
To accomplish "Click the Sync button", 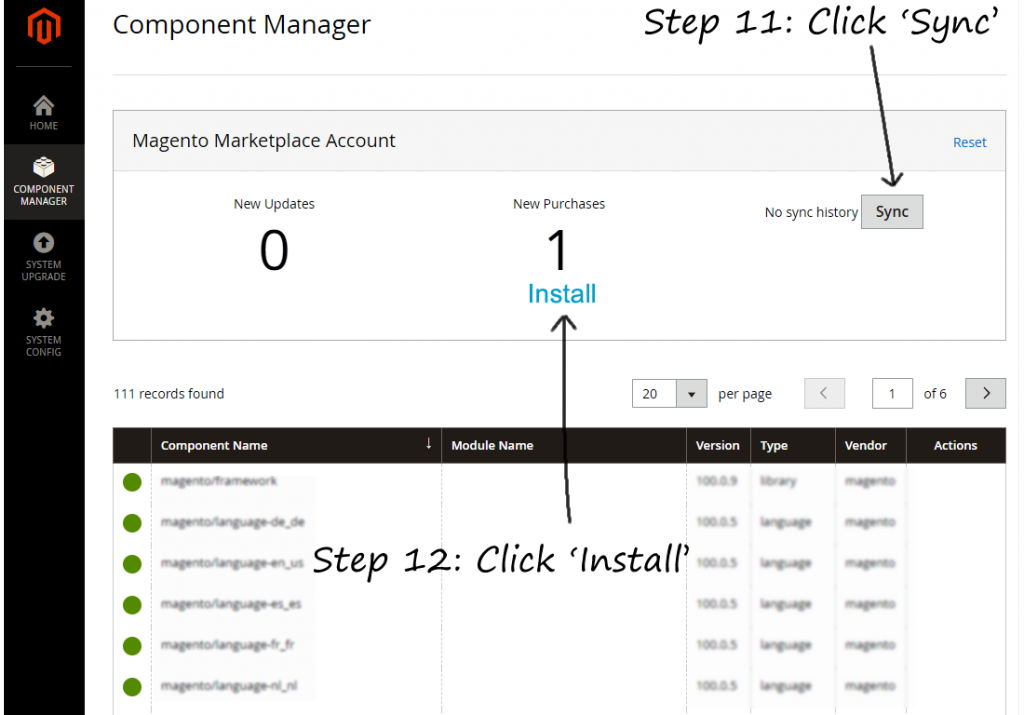I will (891, 212).
